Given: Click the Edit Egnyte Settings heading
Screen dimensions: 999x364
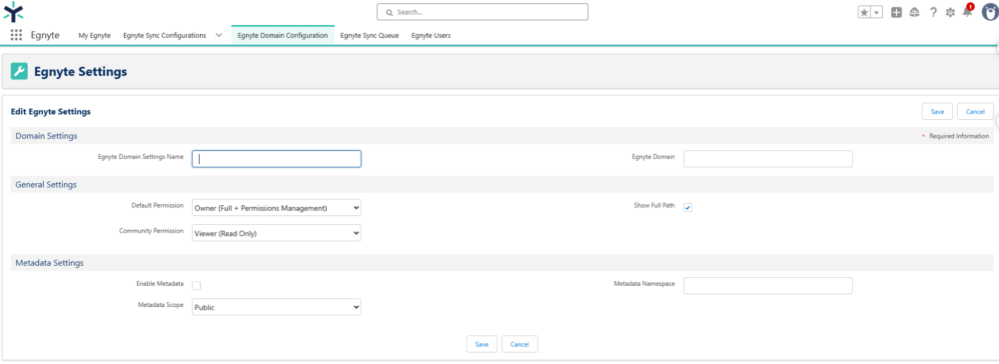Looking at the screenshot, I should (51, 112).
